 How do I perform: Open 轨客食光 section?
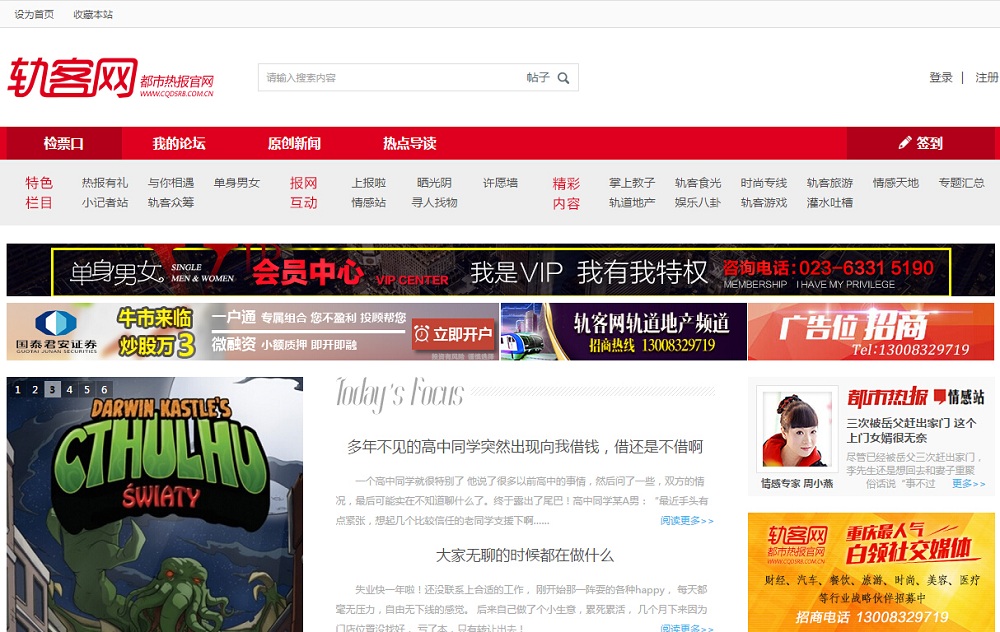point(698,183)
